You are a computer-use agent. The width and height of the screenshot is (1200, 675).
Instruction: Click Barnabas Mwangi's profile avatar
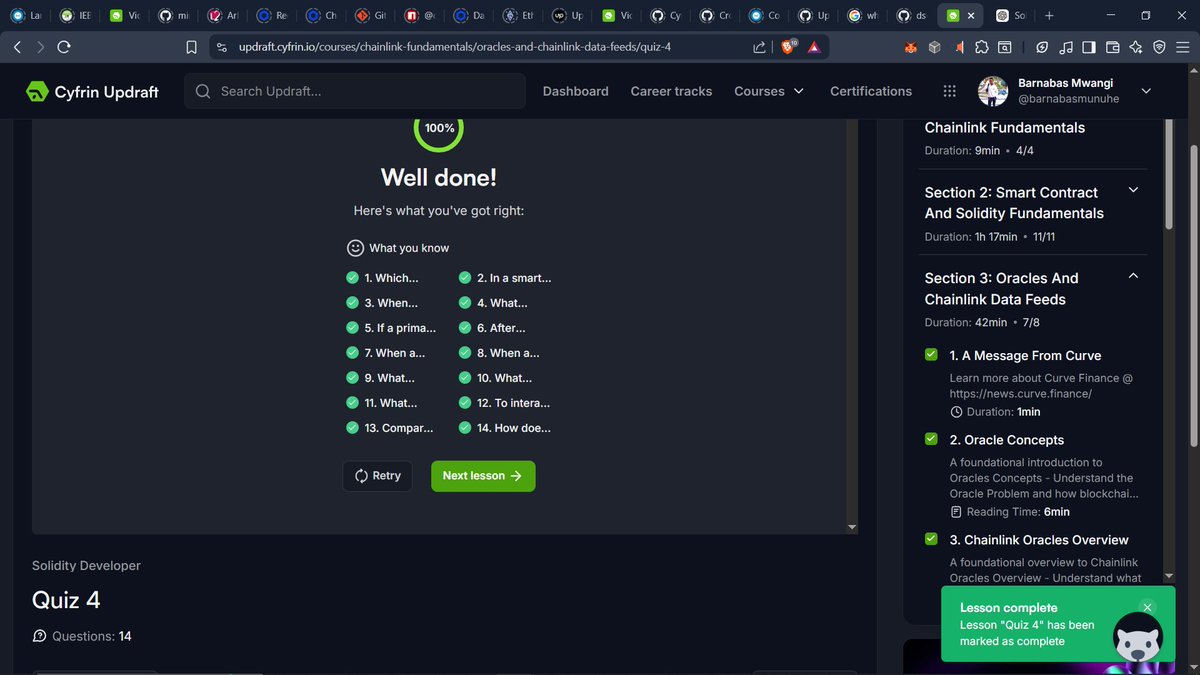click(x=992, y=91)
